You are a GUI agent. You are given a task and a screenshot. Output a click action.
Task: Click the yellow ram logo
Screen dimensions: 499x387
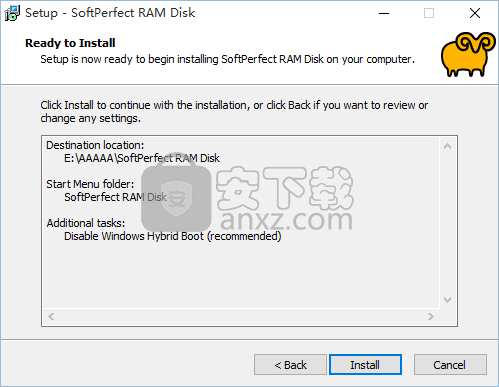tap(468, 54)
